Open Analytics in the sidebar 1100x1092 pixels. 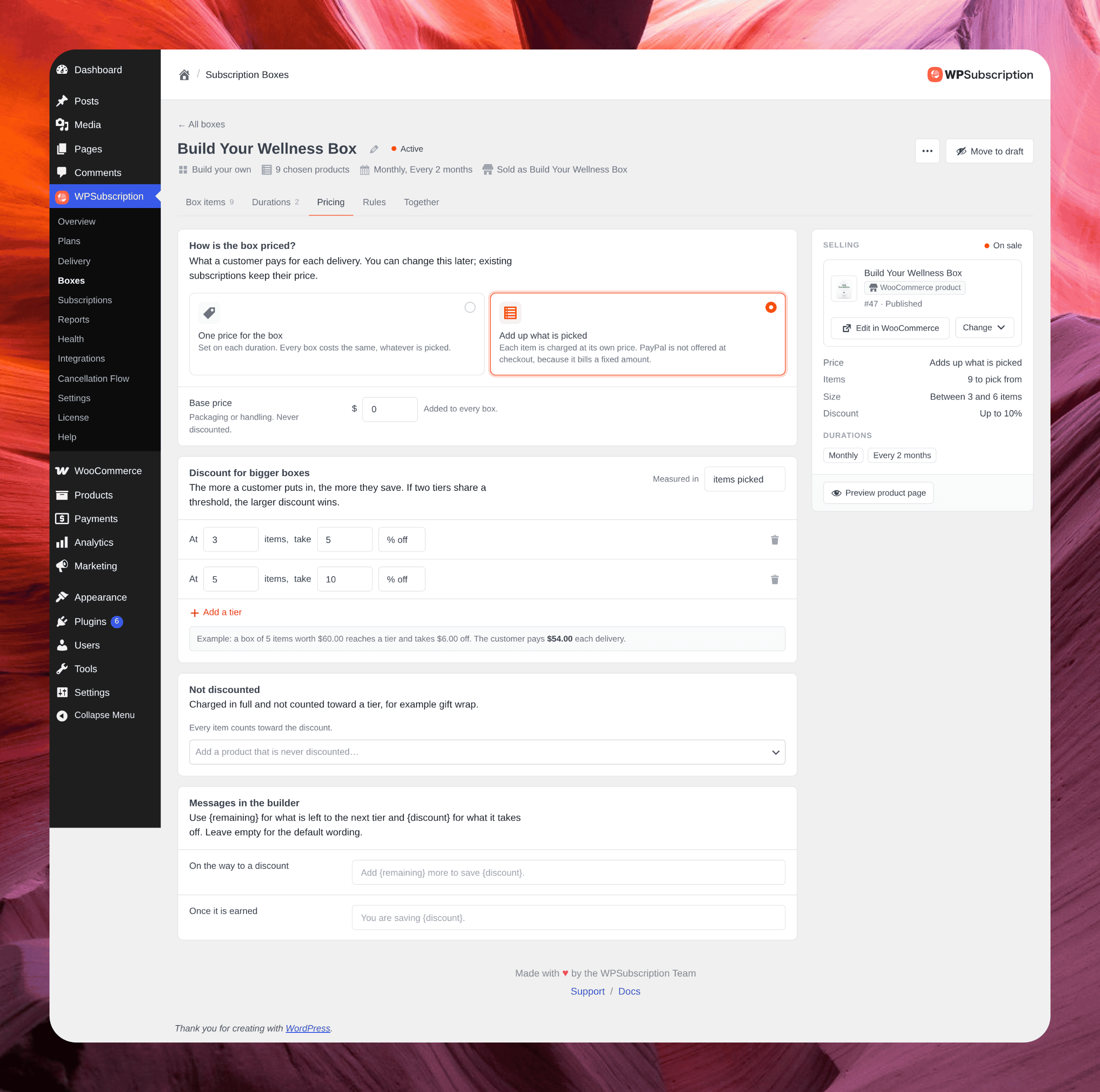pos(105,543)
